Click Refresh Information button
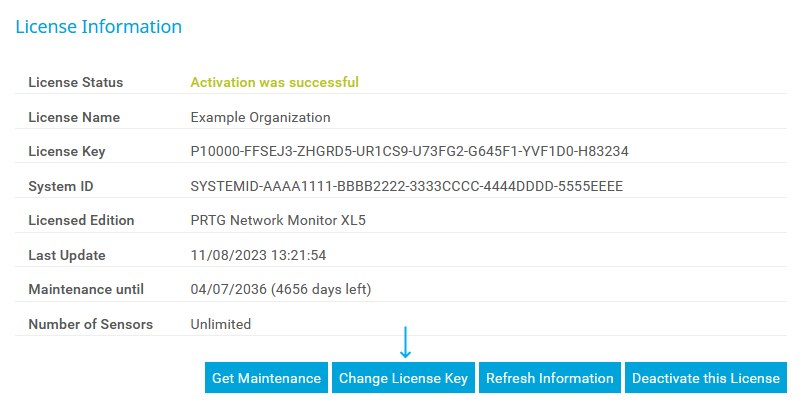805x408 pixels. (x=549, y=378)
